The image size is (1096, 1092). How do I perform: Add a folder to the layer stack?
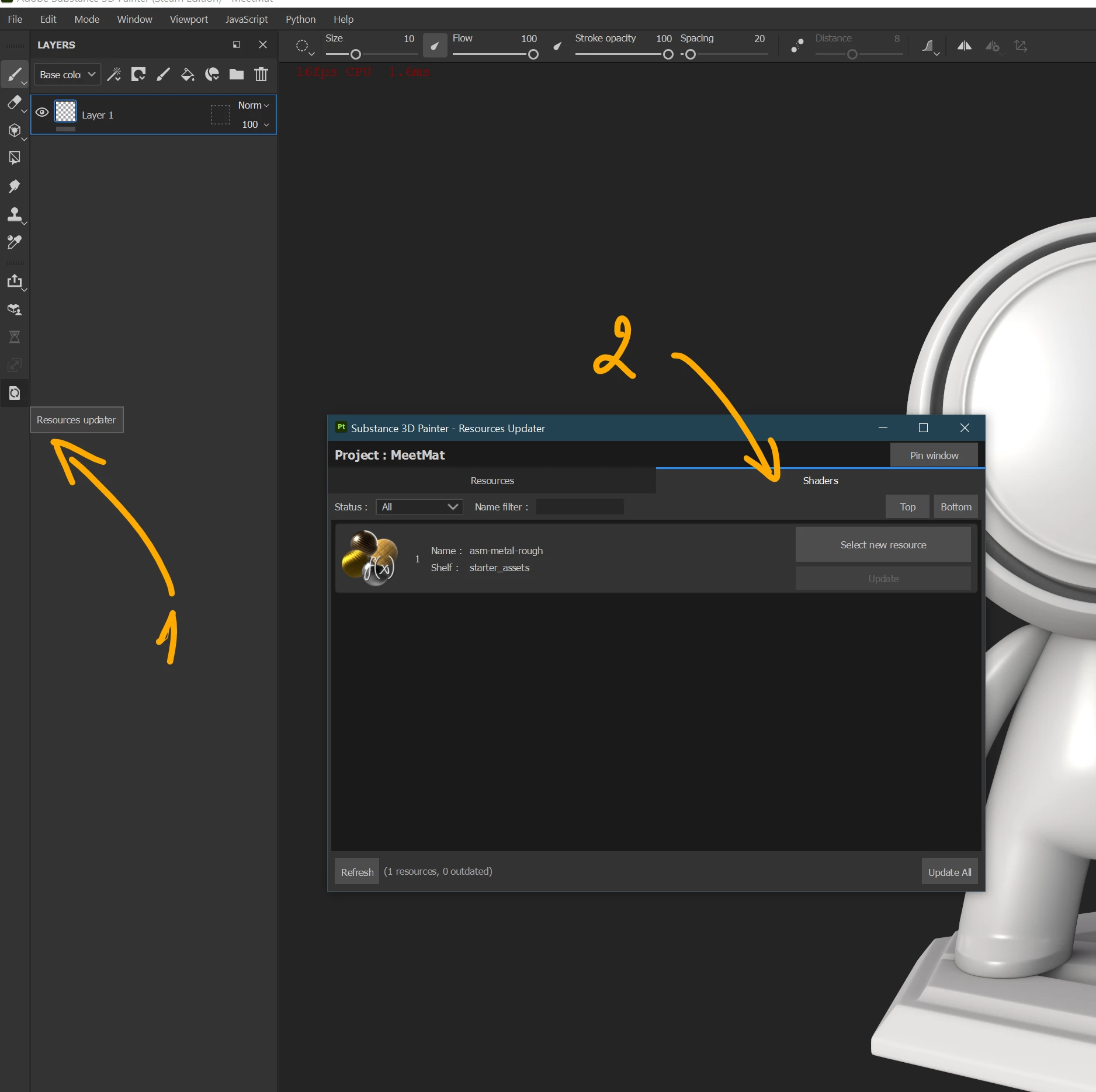(237, 74)
